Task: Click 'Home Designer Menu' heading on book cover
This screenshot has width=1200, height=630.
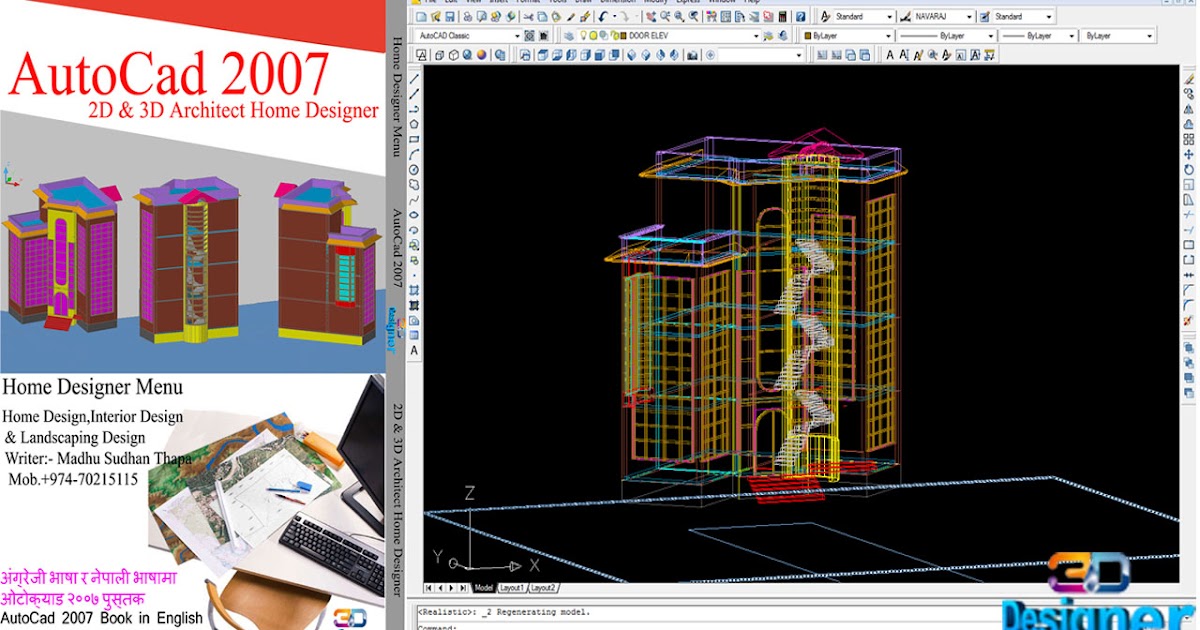Action: pyautogui.click(x=93, y=387)
